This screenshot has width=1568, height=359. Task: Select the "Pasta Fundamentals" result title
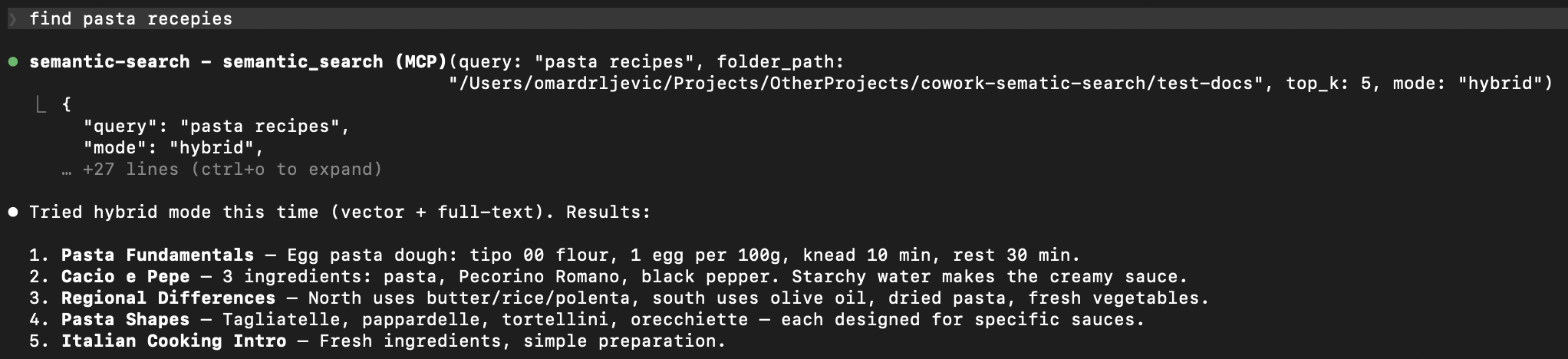point(157,255)
